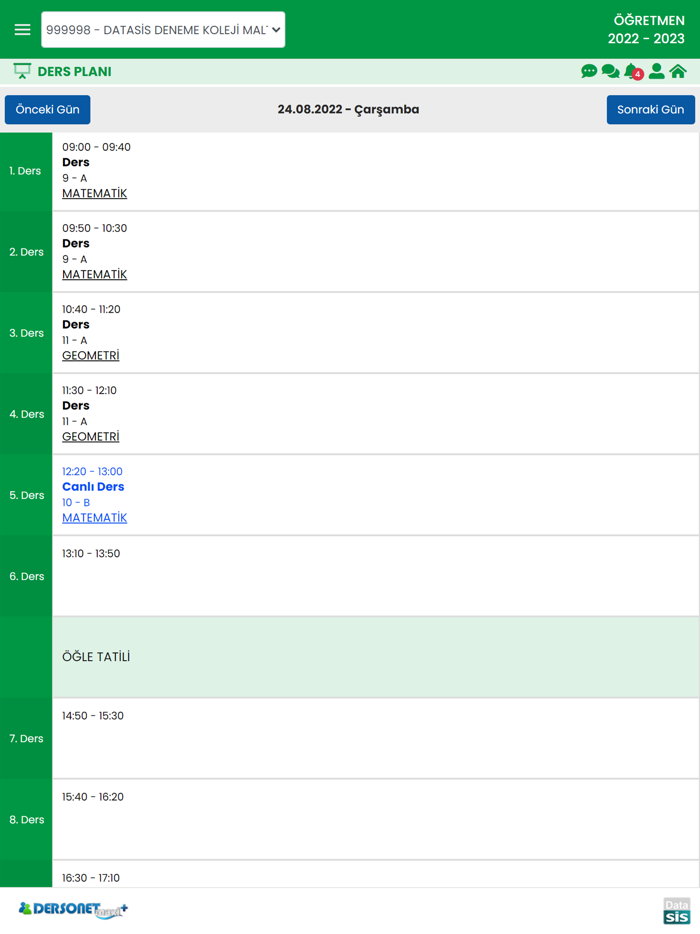
Task: Click the 12:20 - 13:00 time text
Action: [92, 471]
